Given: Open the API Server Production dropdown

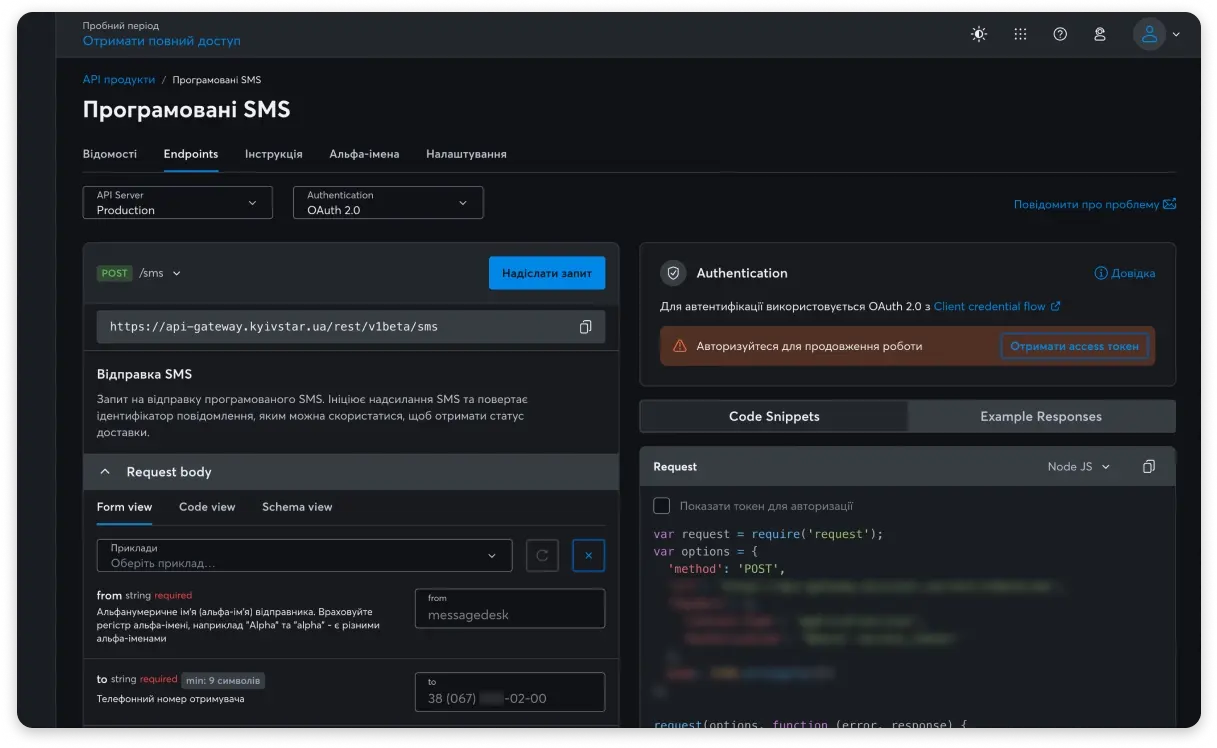Looking at the screenshot, I should click(178, 203).
